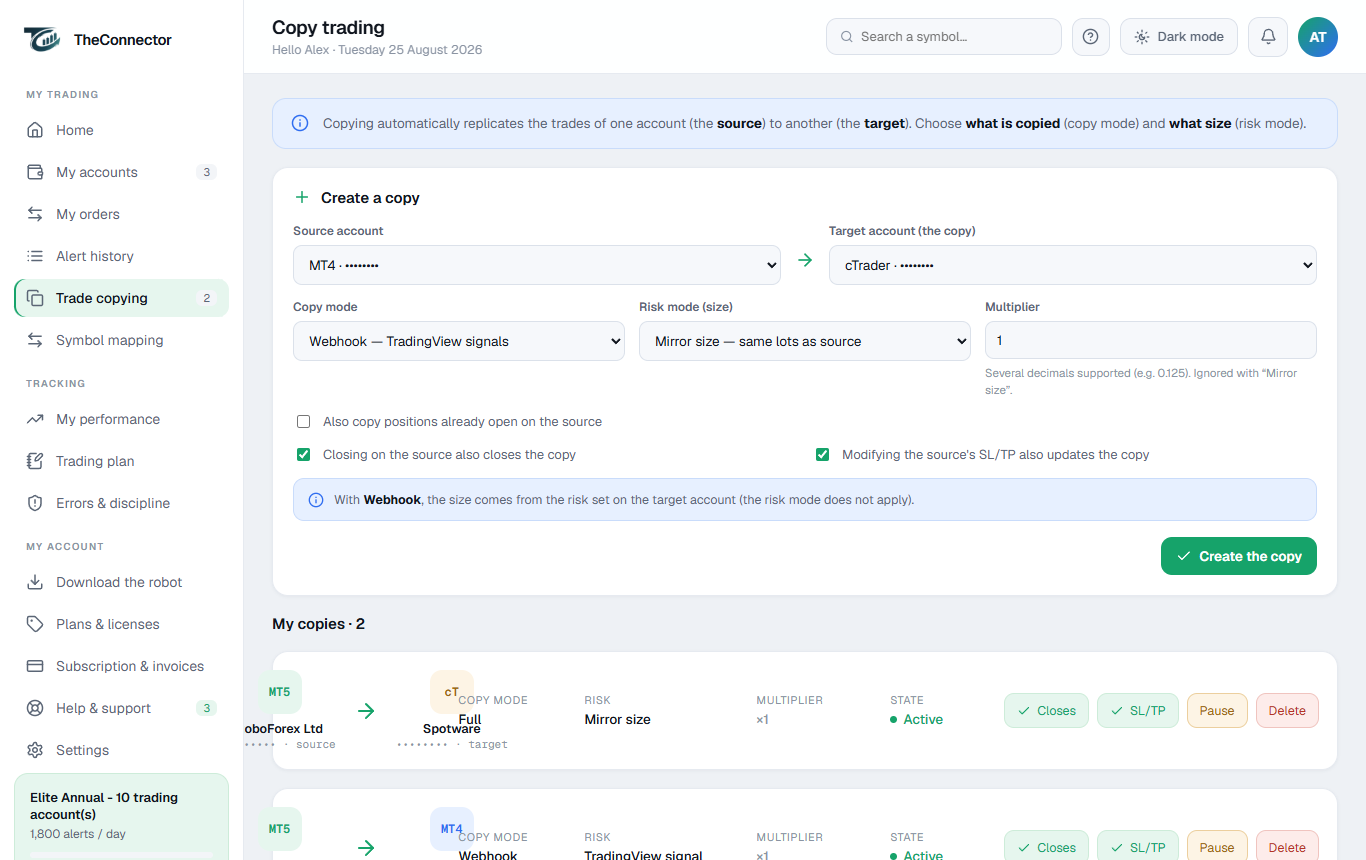The width and height of the screenshot is (1366, 860).
Task: Click info icon in top banner
Action: pos(300,124)
